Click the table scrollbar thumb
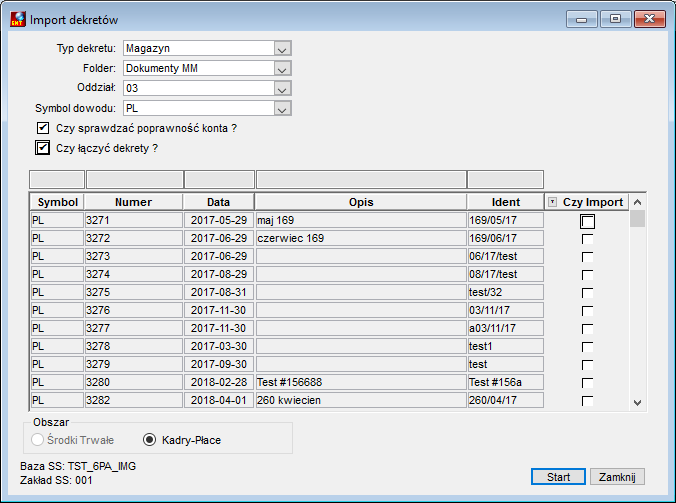The width and height of the screenshot is (676, 503). (638, 219)
